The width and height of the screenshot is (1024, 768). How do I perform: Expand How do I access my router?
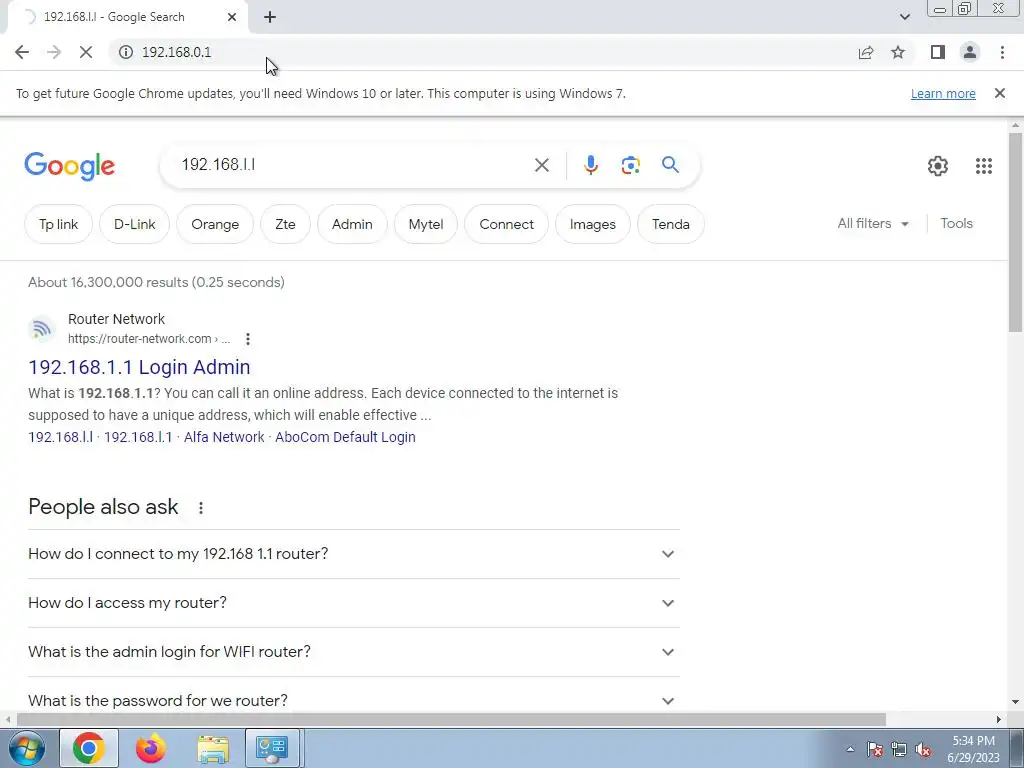pyautogui.click(x=354, y=603)
